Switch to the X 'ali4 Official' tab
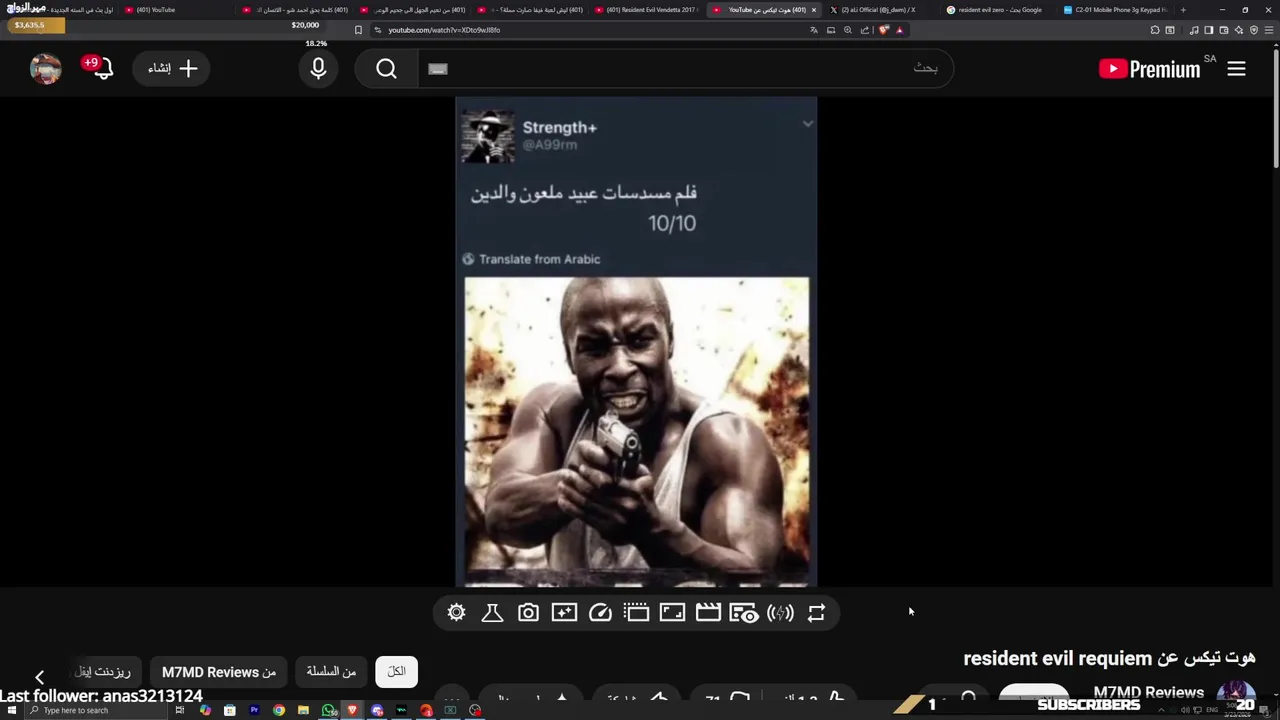Viewport: 1280px width, 720px height. tap(878, 10)
